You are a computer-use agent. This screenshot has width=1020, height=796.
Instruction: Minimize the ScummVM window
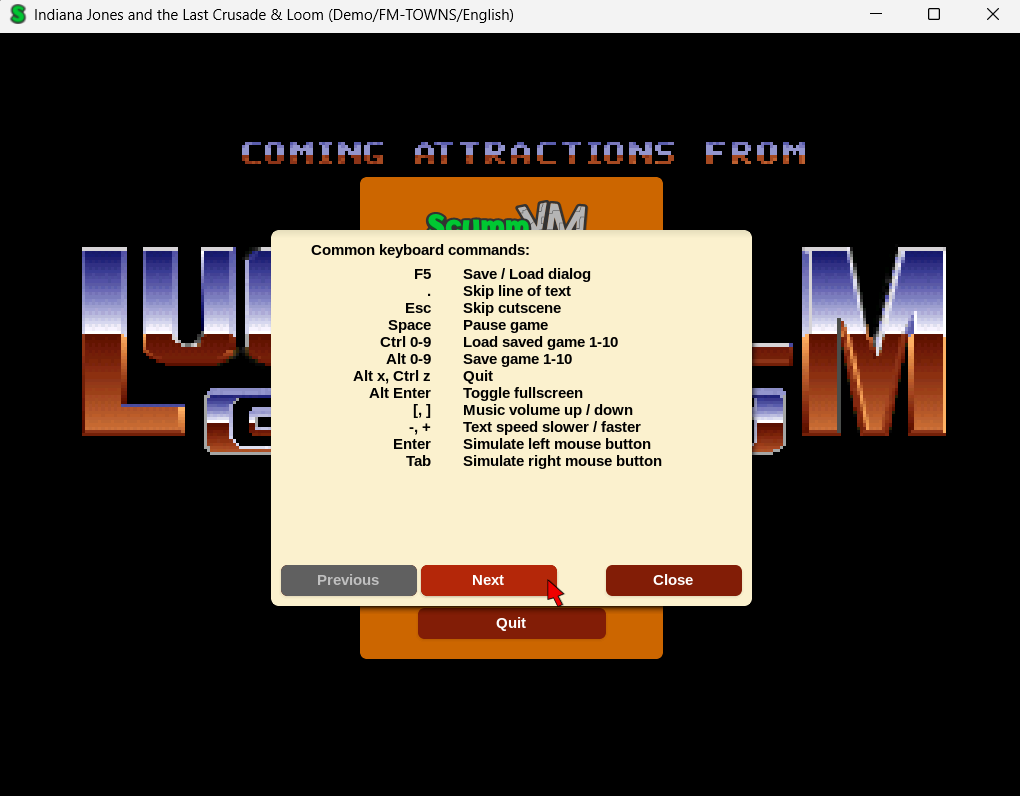876,14
